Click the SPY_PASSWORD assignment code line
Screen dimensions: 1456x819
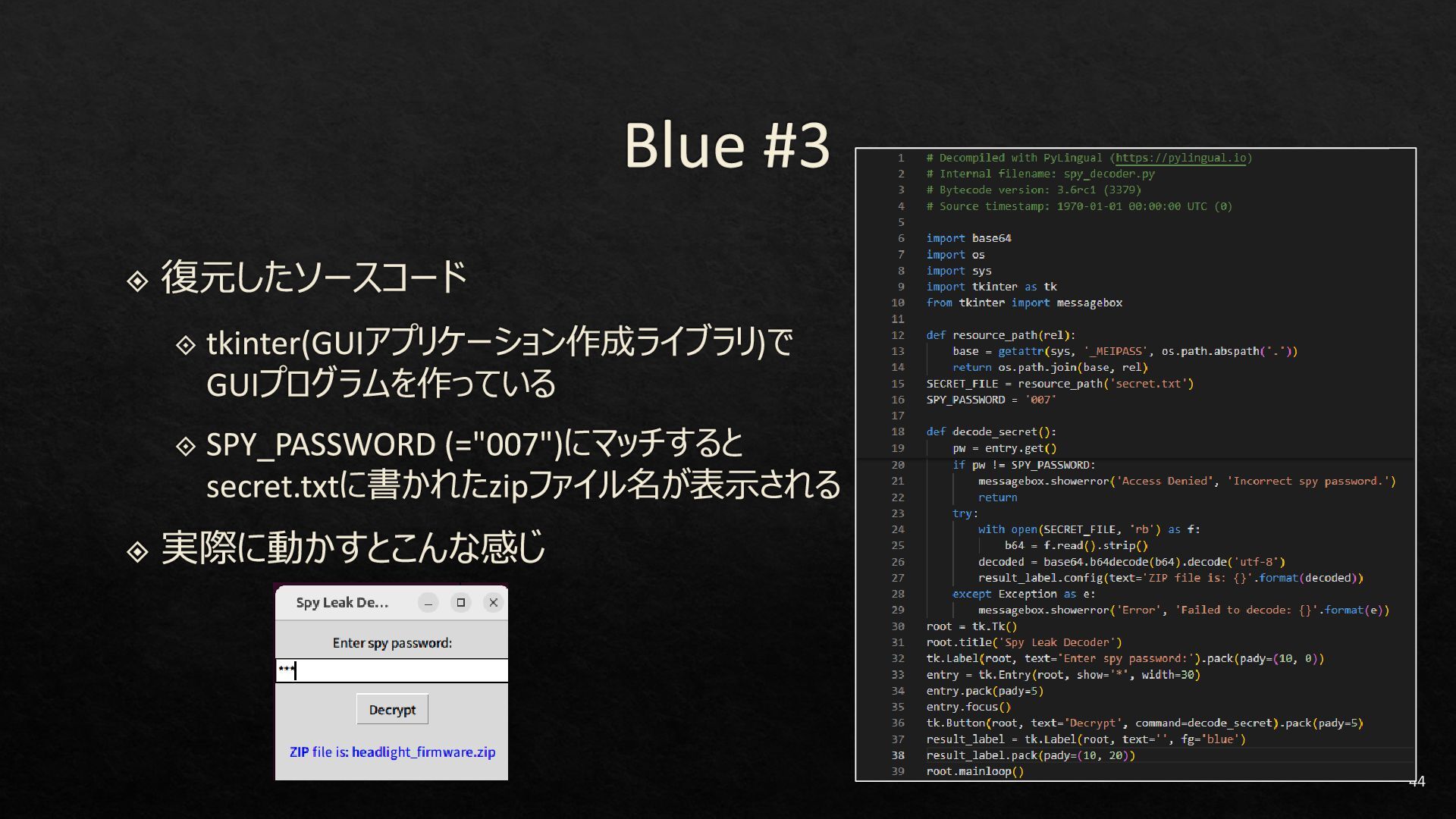[990, 400]
